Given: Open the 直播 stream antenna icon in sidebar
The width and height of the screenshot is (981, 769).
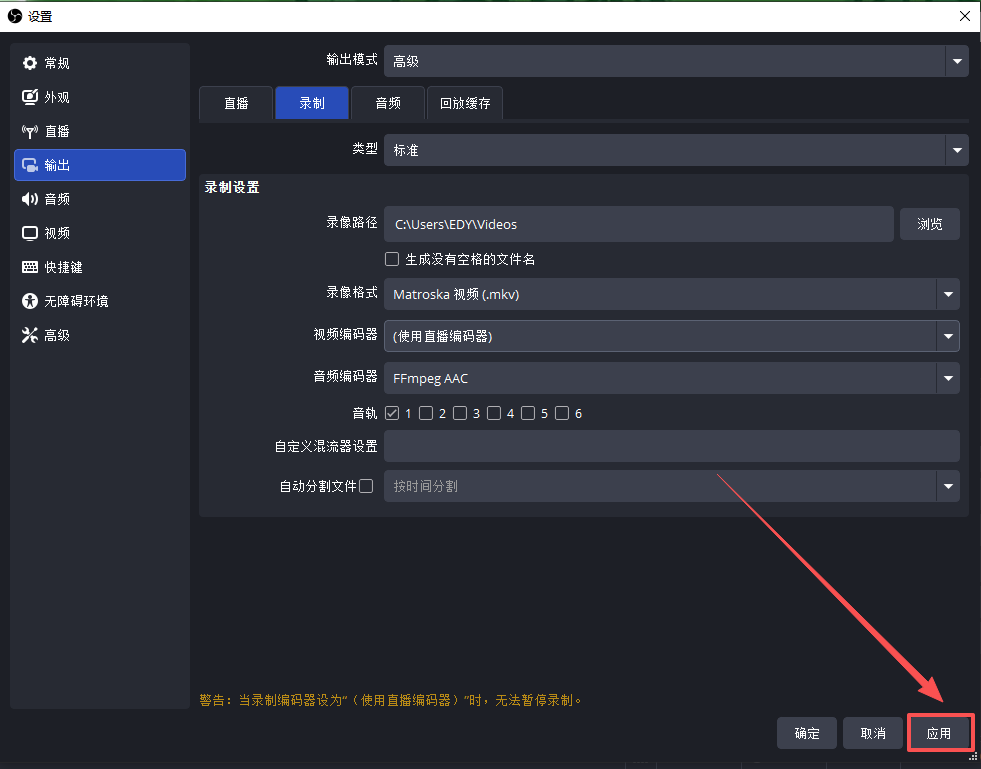Looking at the screenshot, I should [x=30, y=131].
